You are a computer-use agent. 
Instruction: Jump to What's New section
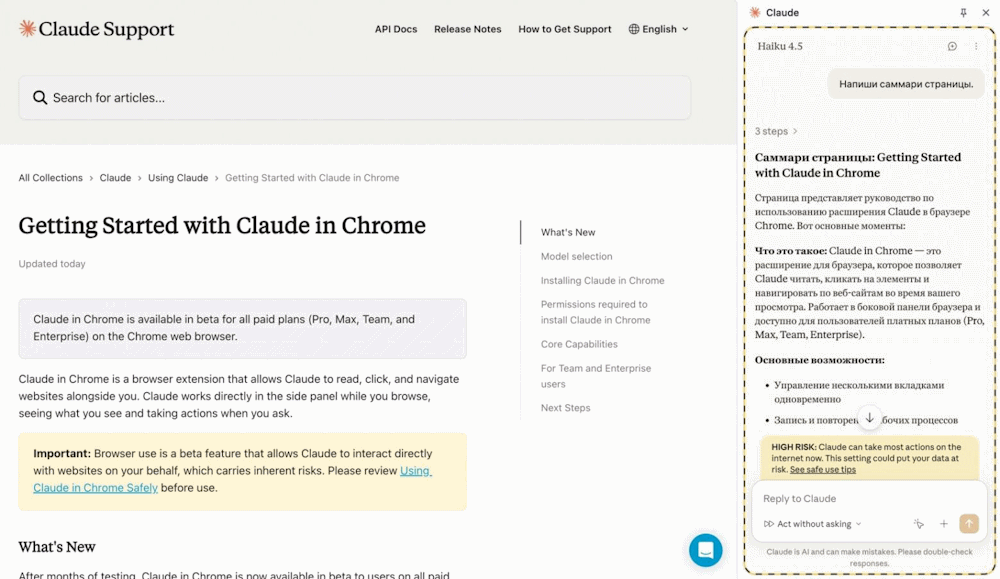[x=568, y=232]
